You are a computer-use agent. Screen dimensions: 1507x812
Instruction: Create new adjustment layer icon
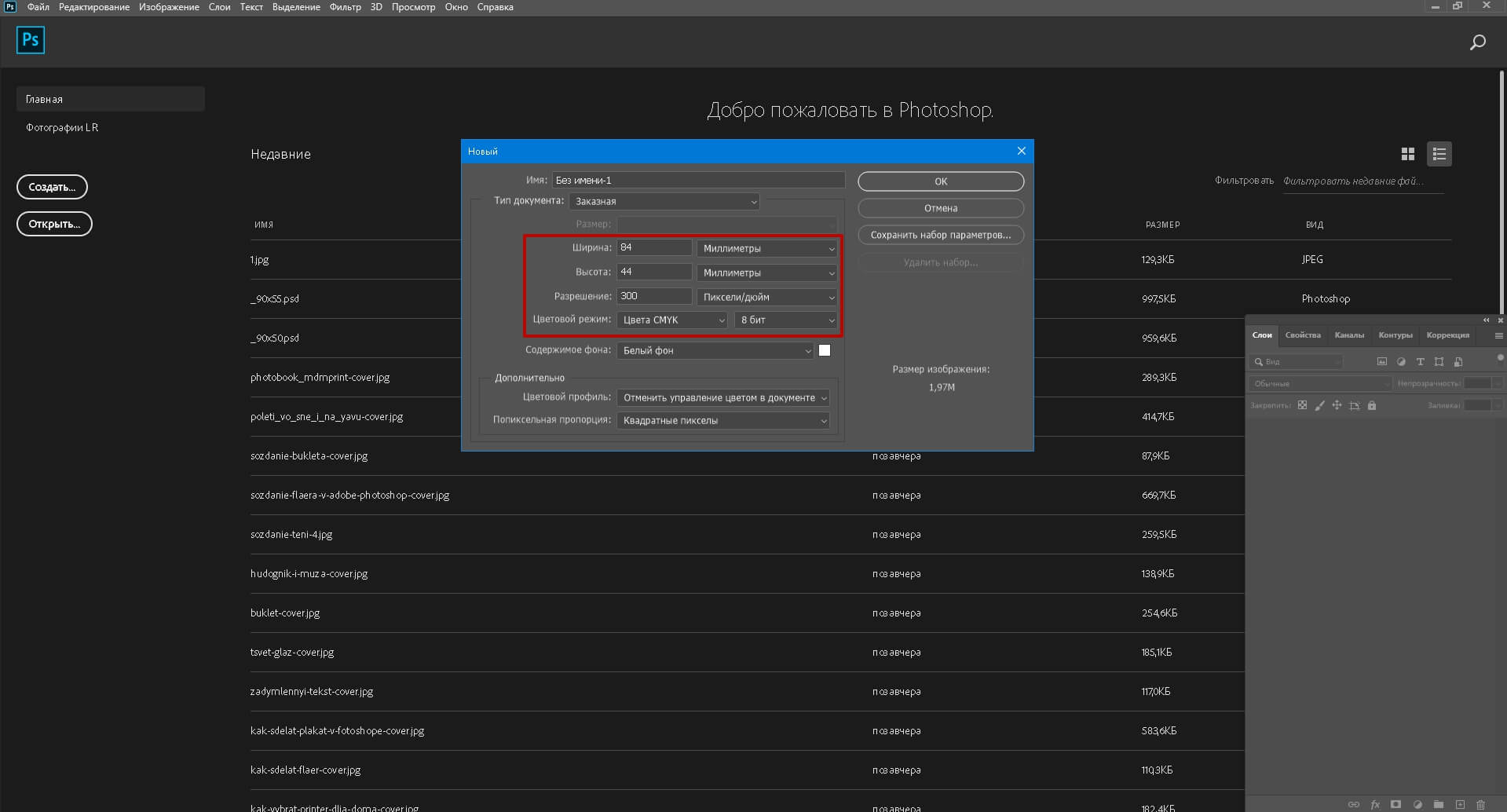click(1417, 804)
